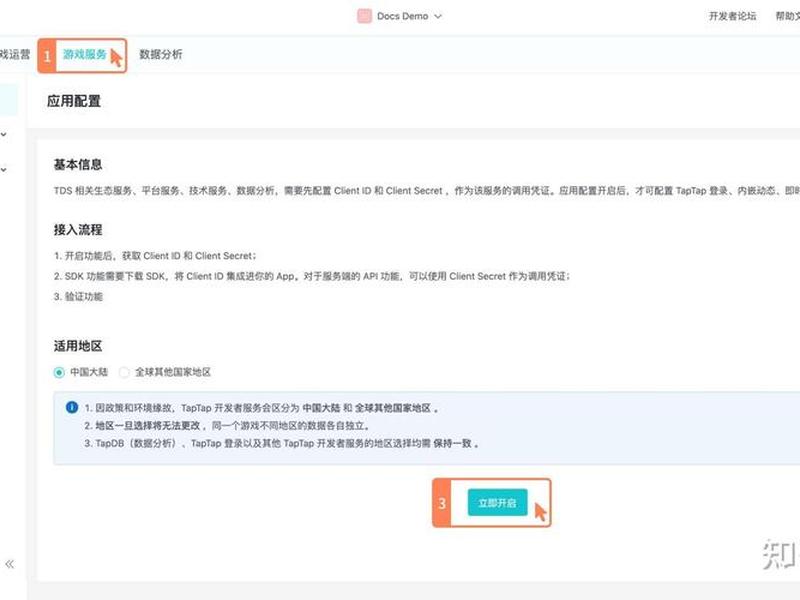This screenshot has height=600, width=800.
Task: Open the 开发者论坛 link
Action: [732, 16]
